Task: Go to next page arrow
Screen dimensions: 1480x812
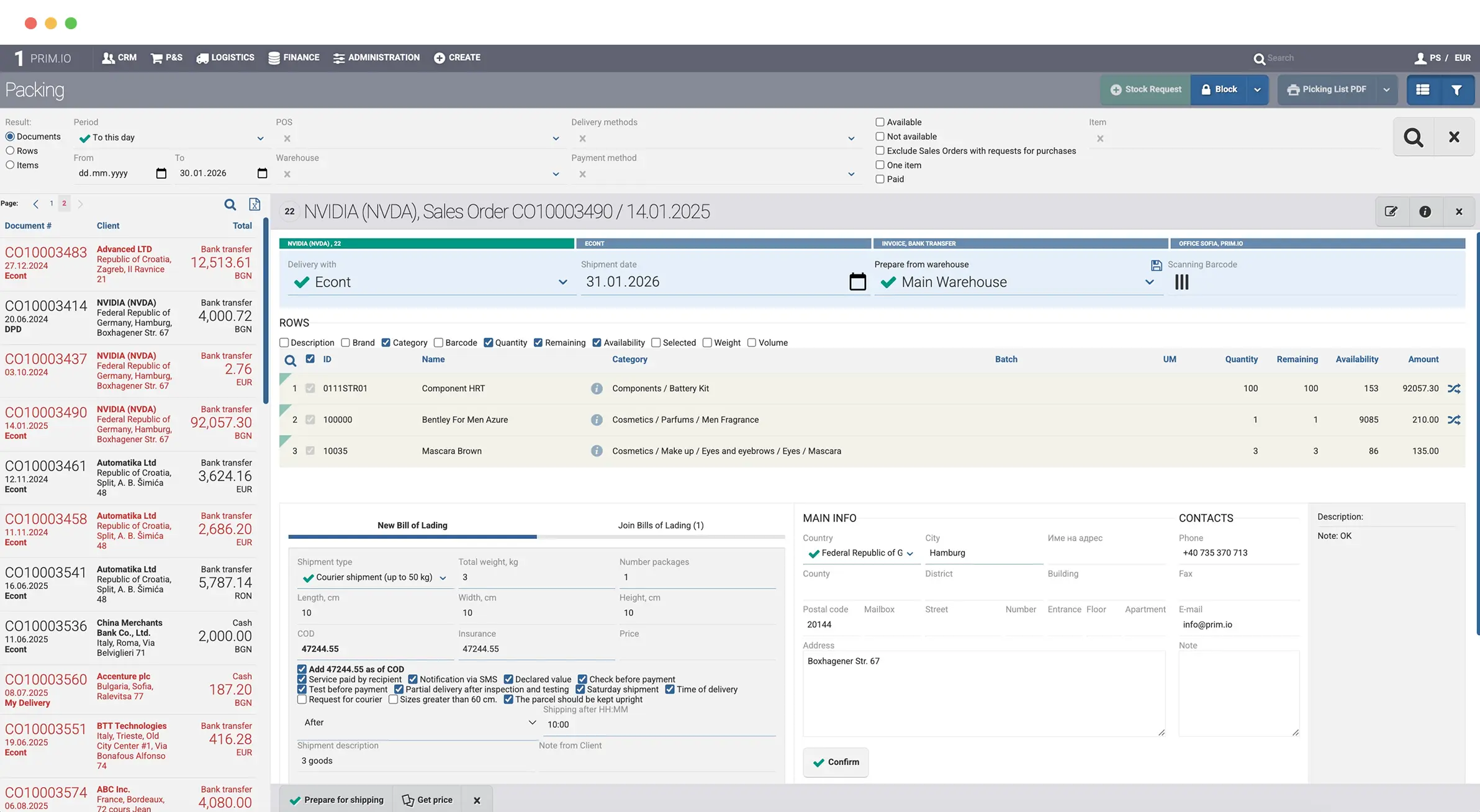Action: click(x=80, y=204)
